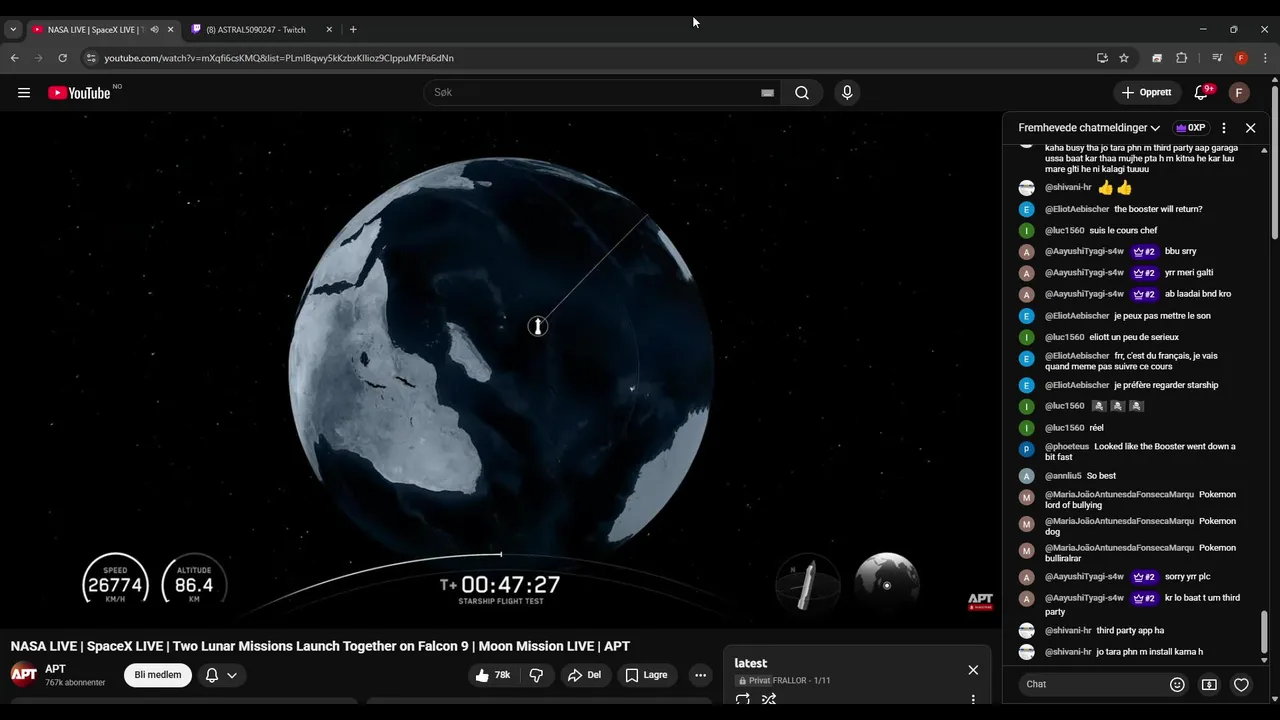1280x720 pixels.
Task: Open the tab search dropdown arrow
Action: pos(13,30)
